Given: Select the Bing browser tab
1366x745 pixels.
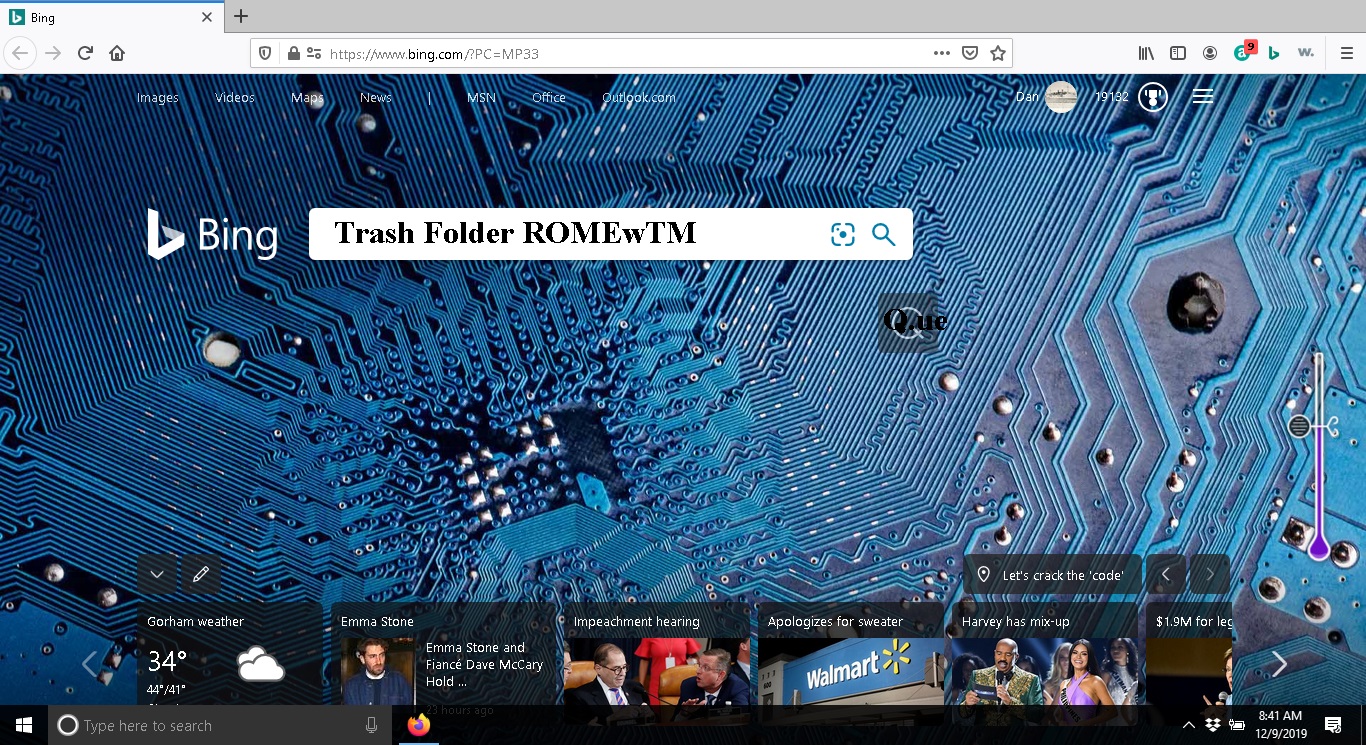Looking at the screenshot, I should tap(111, 17).
